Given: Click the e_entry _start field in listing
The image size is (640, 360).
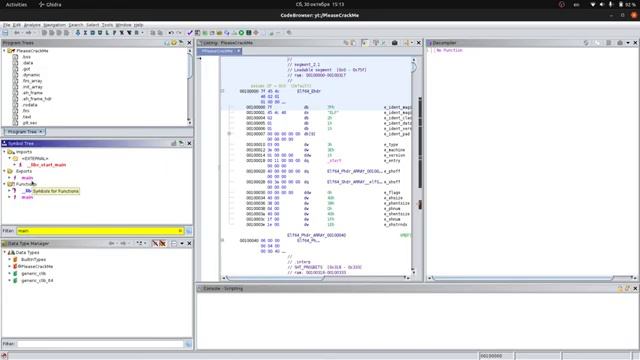Looking at the screenshot, I should click(x=335, y=161).
